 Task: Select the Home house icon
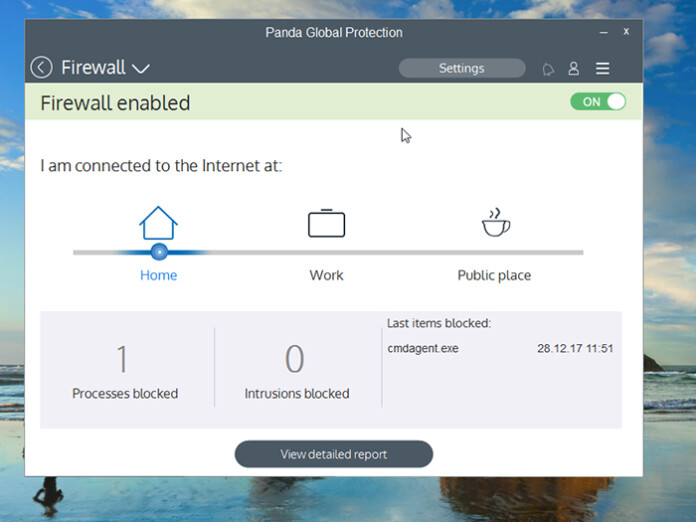pyautogui.click(x=158, y=223)
